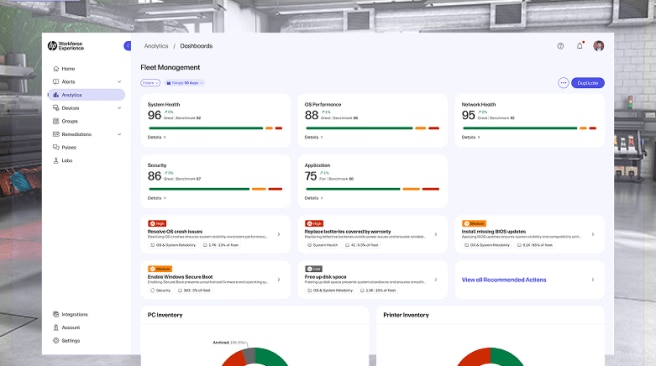Open the help question mark icon
The width and height of the screenshot is (656, 366).
[x=560, y=46]
